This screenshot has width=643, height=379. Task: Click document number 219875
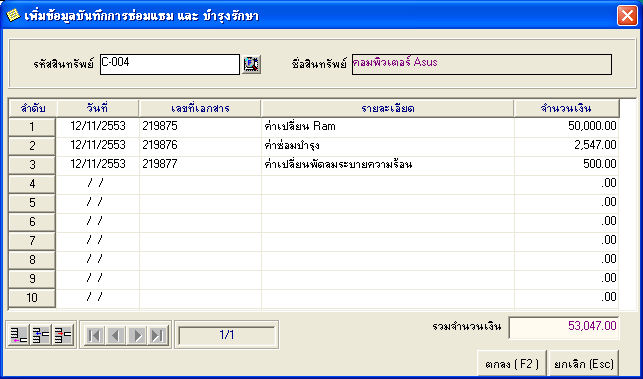(x=200, y=127)
